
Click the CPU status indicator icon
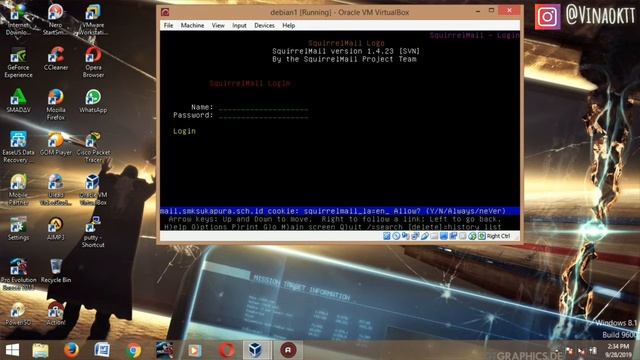coord(462,236)
